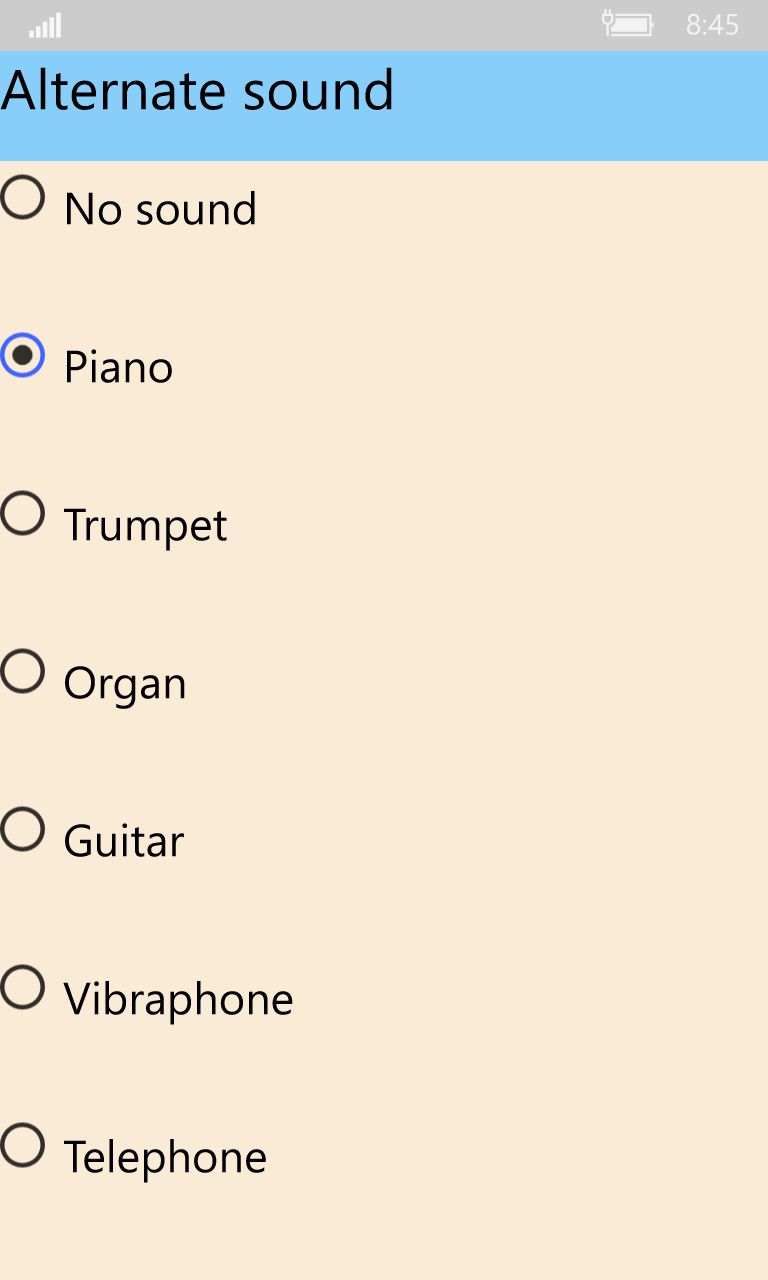Choose the Telephone radio circle
This screenshot has width=768, height=1280.
point(22,1145)
